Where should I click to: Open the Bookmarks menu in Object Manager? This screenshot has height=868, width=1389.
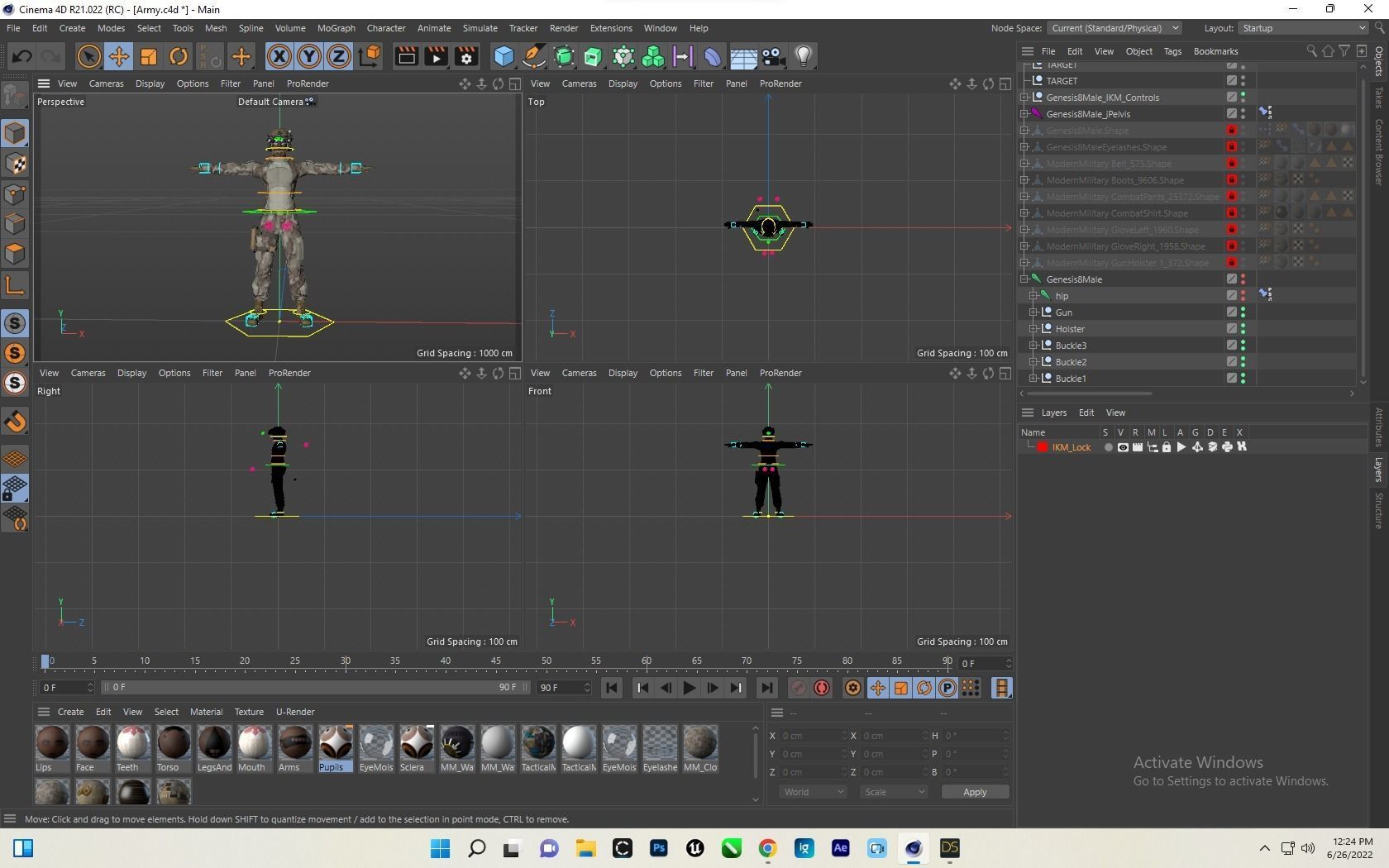point(1215,51)
